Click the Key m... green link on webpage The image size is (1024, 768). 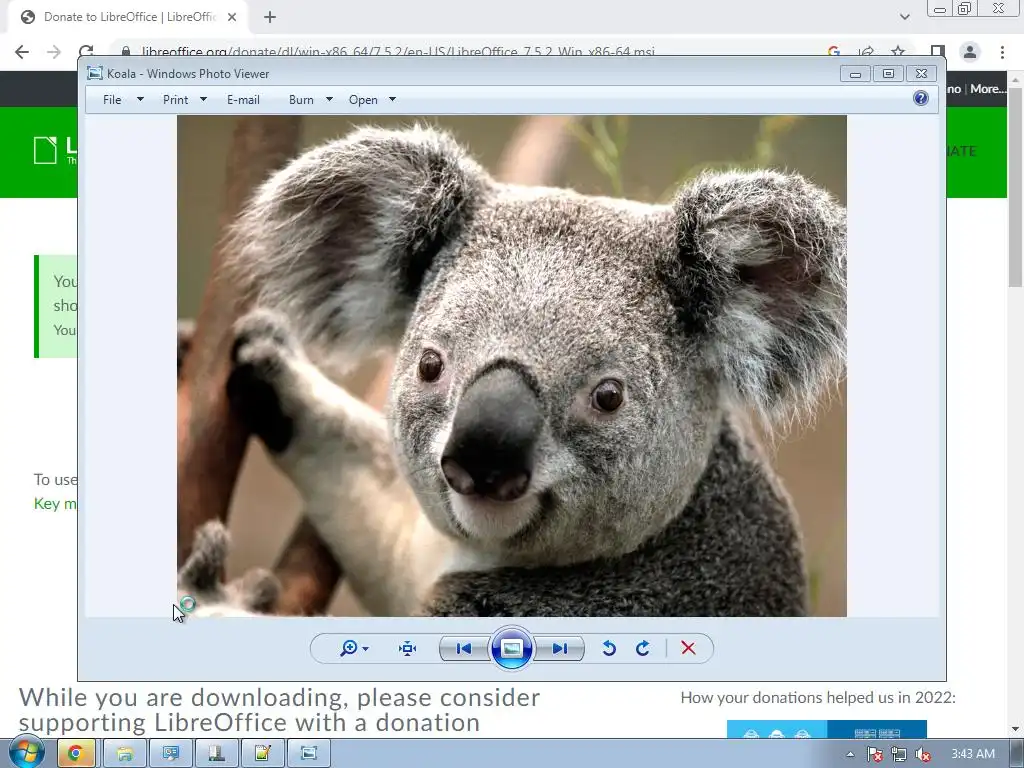55,504
